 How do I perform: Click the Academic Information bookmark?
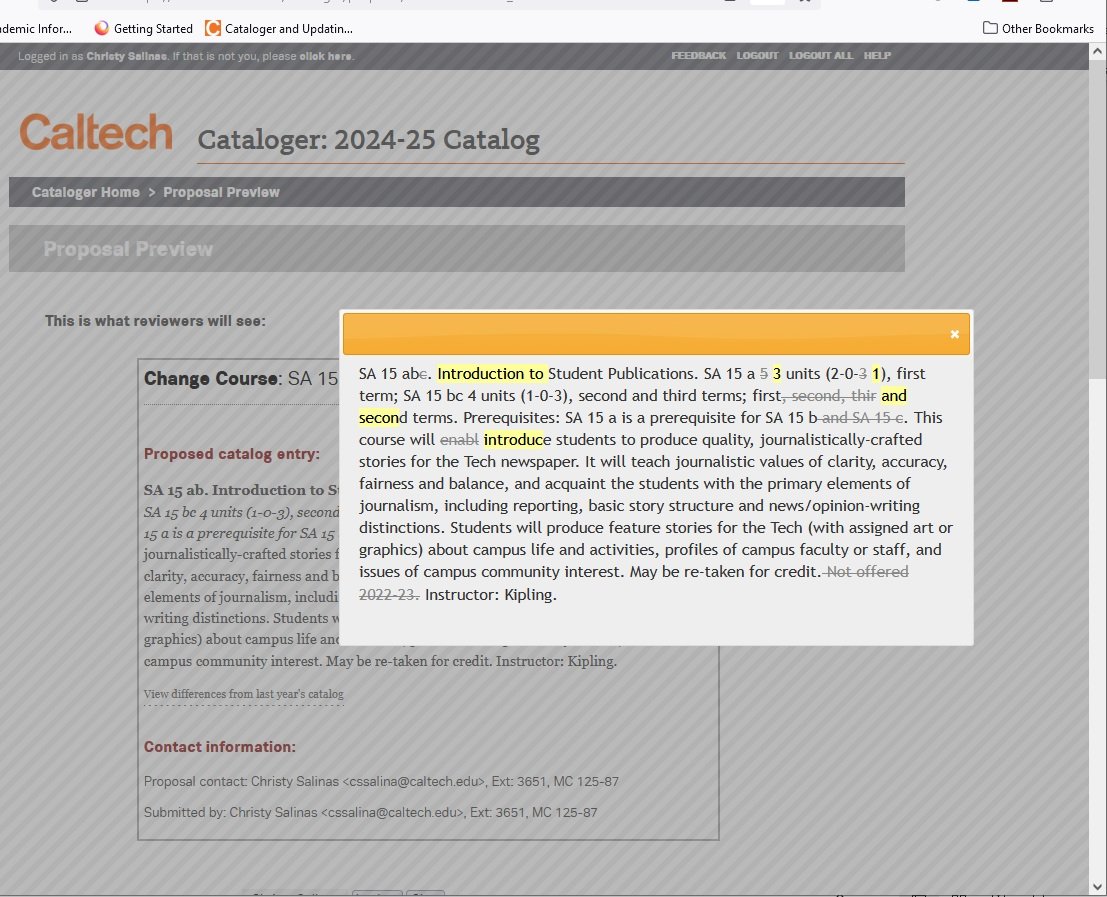click(x=36, y=29)
